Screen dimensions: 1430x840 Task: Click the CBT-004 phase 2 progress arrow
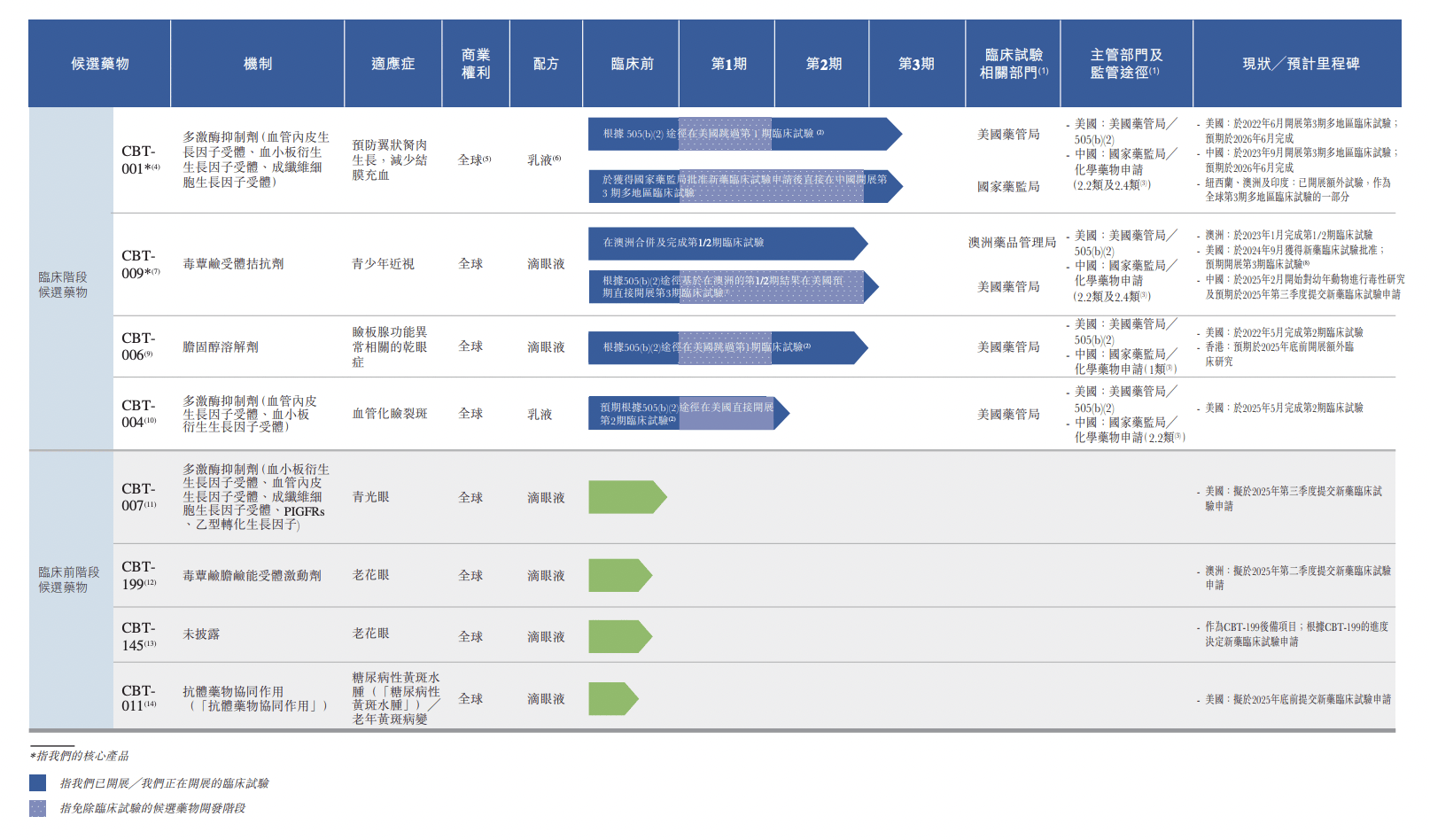[x=688, y=414]
